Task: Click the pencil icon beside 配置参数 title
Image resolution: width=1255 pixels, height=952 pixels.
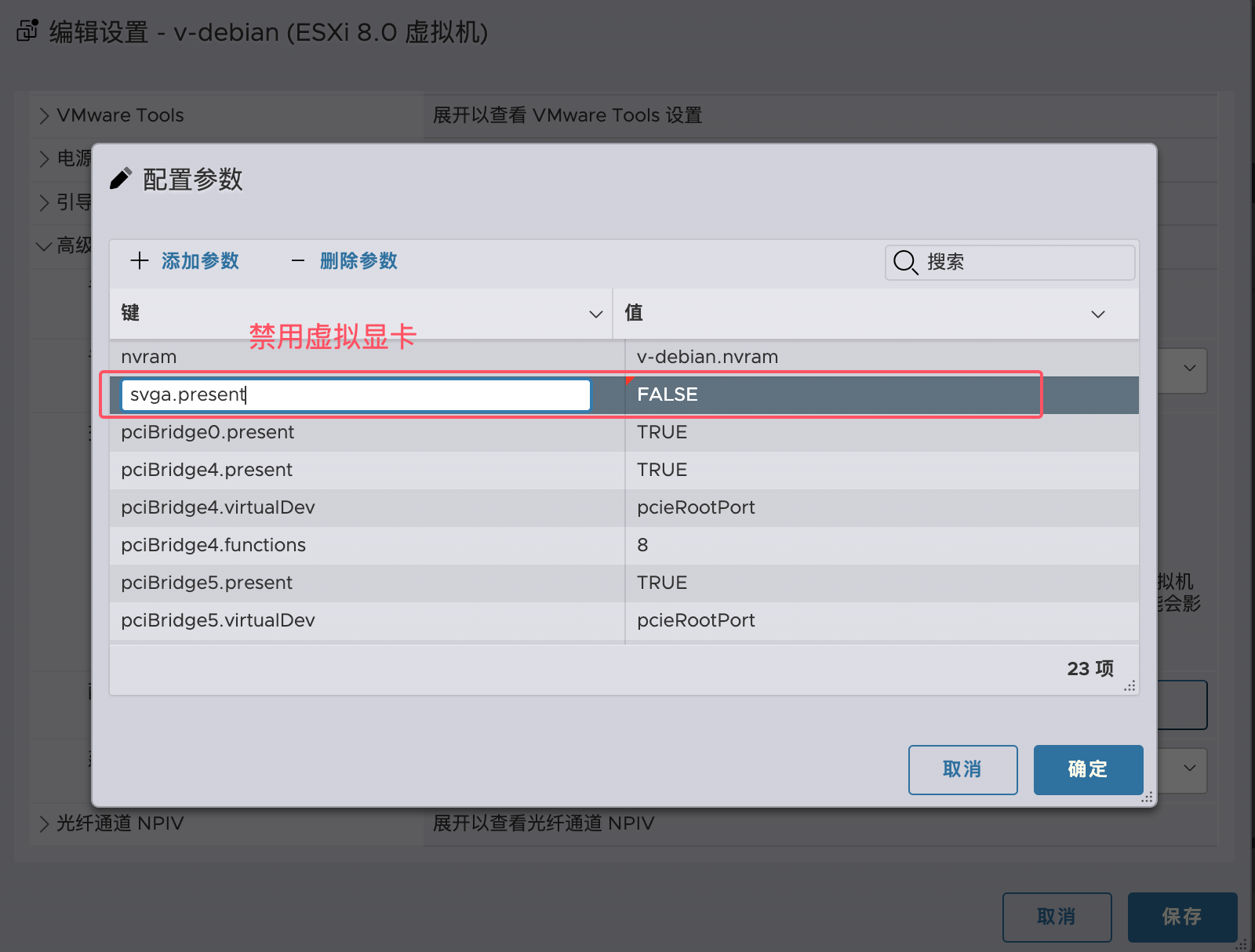Action: 120,179
